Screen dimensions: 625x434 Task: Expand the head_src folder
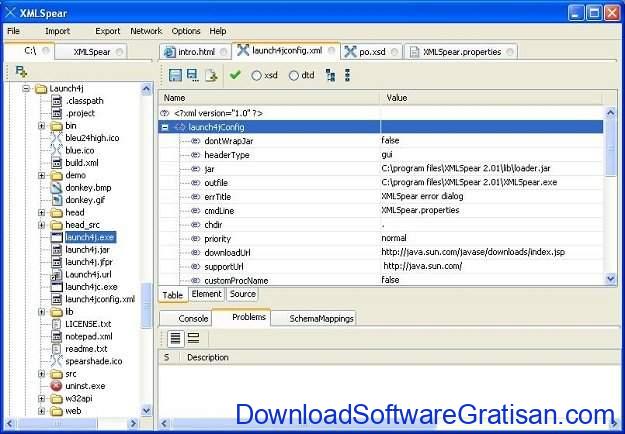(x=41, y=225)
